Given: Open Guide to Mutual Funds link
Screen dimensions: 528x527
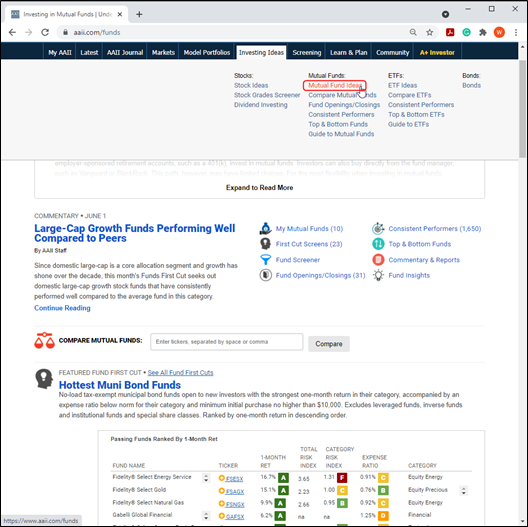Looking at the screenshot, I should tap(341, 134).
